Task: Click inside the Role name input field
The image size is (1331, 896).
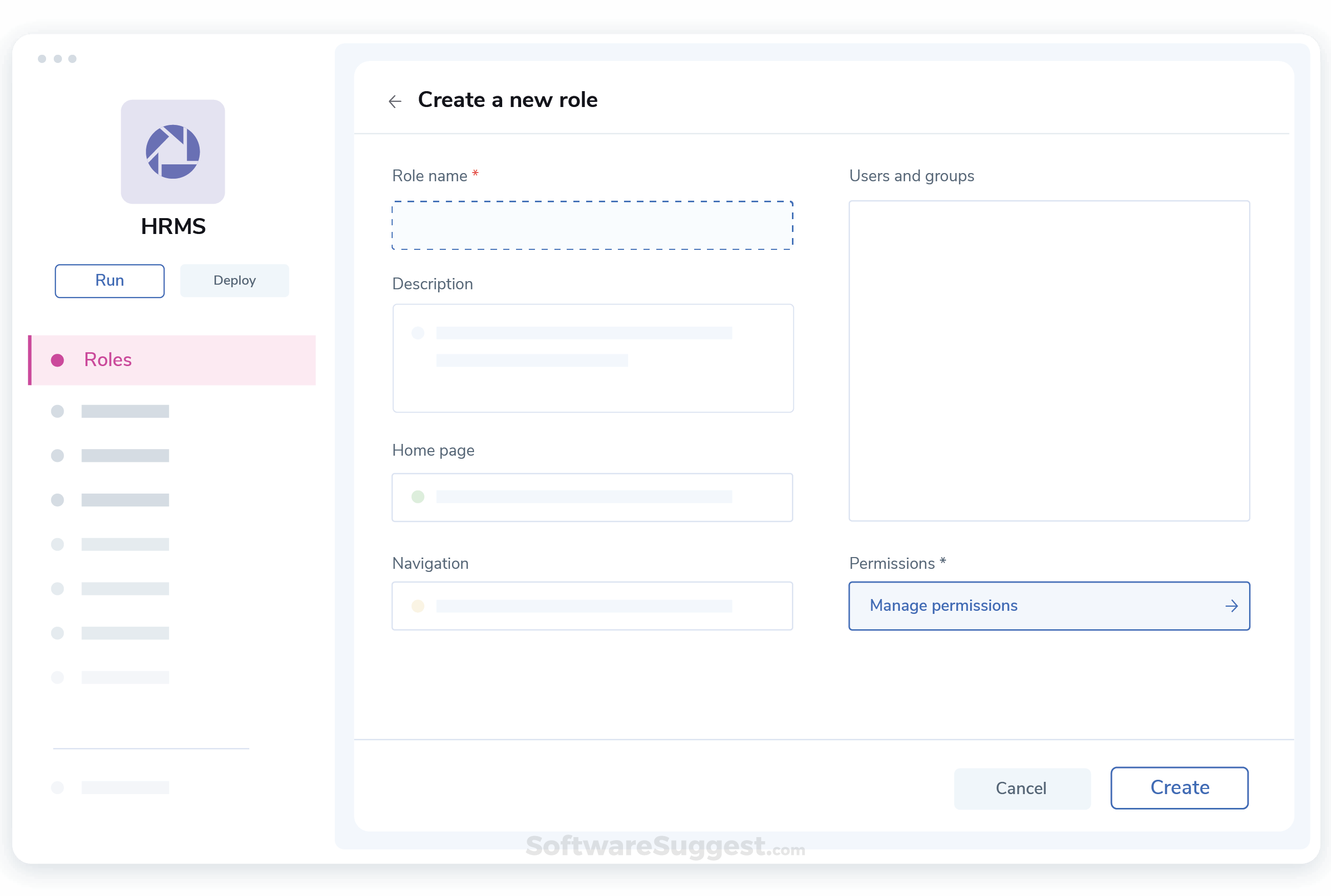Action: (592, 225)
